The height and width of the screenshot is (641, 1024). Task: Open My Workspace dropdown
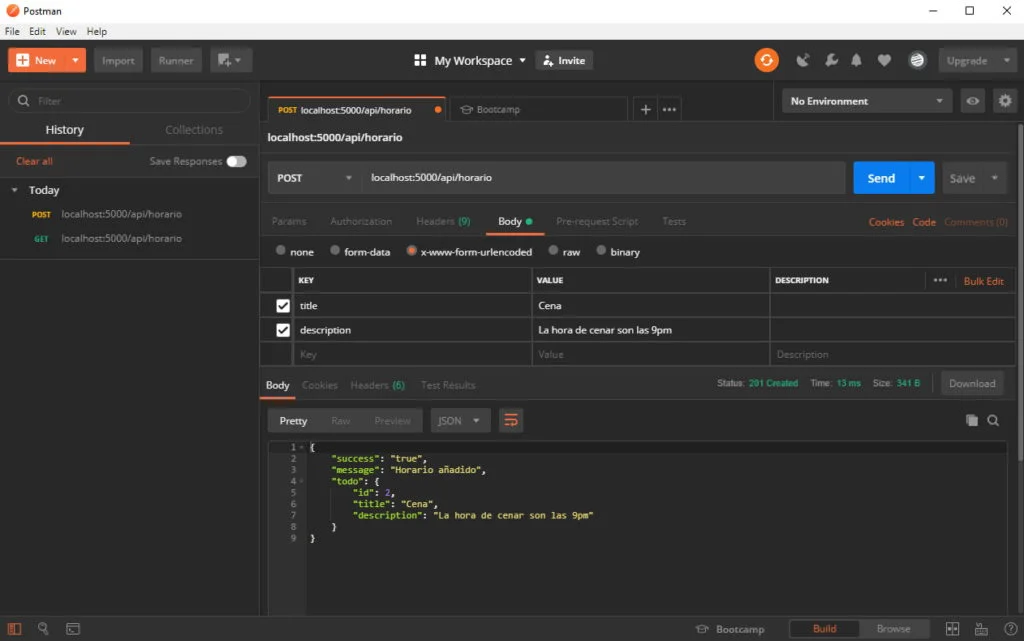479,60
